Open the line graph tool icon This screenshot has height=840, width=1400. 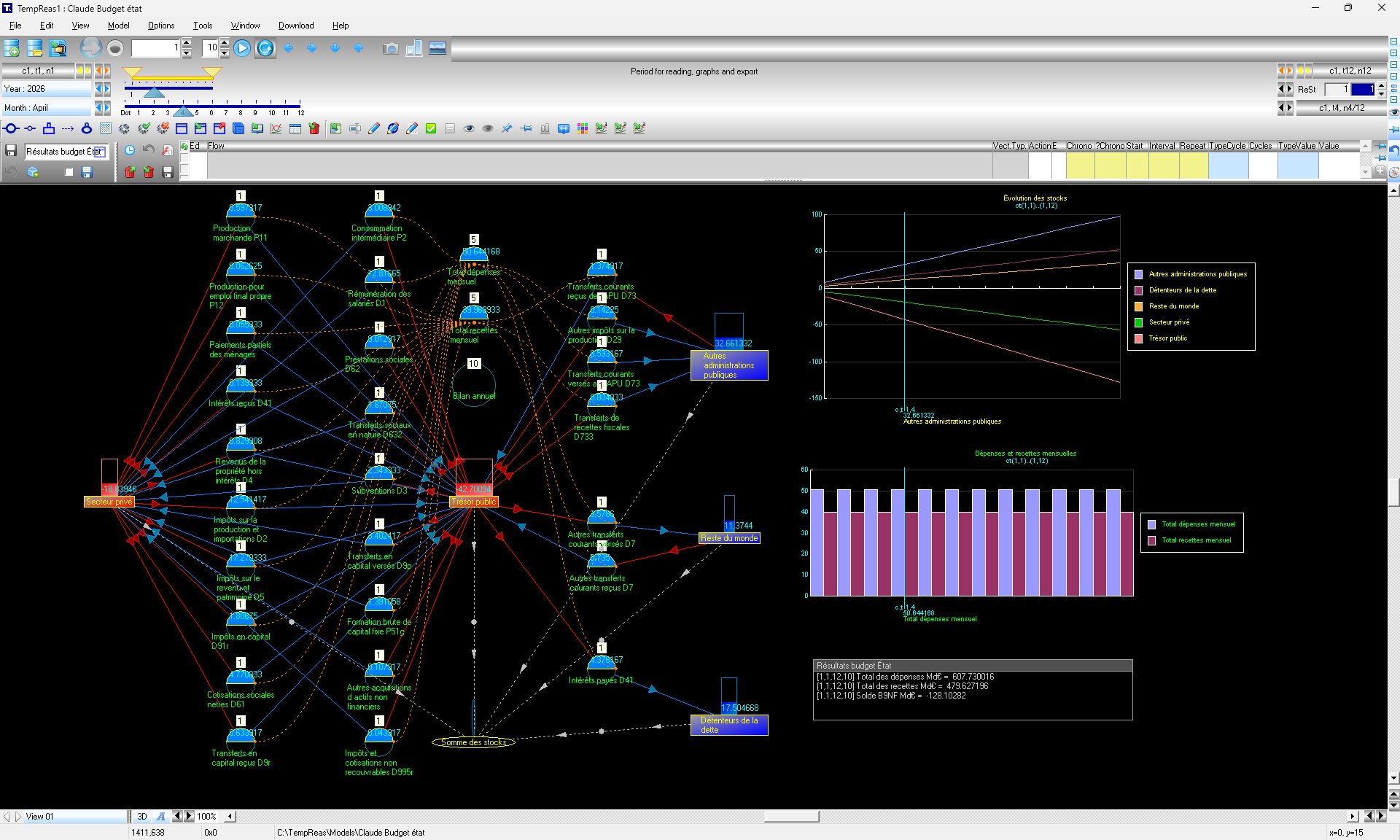[276, 128]
